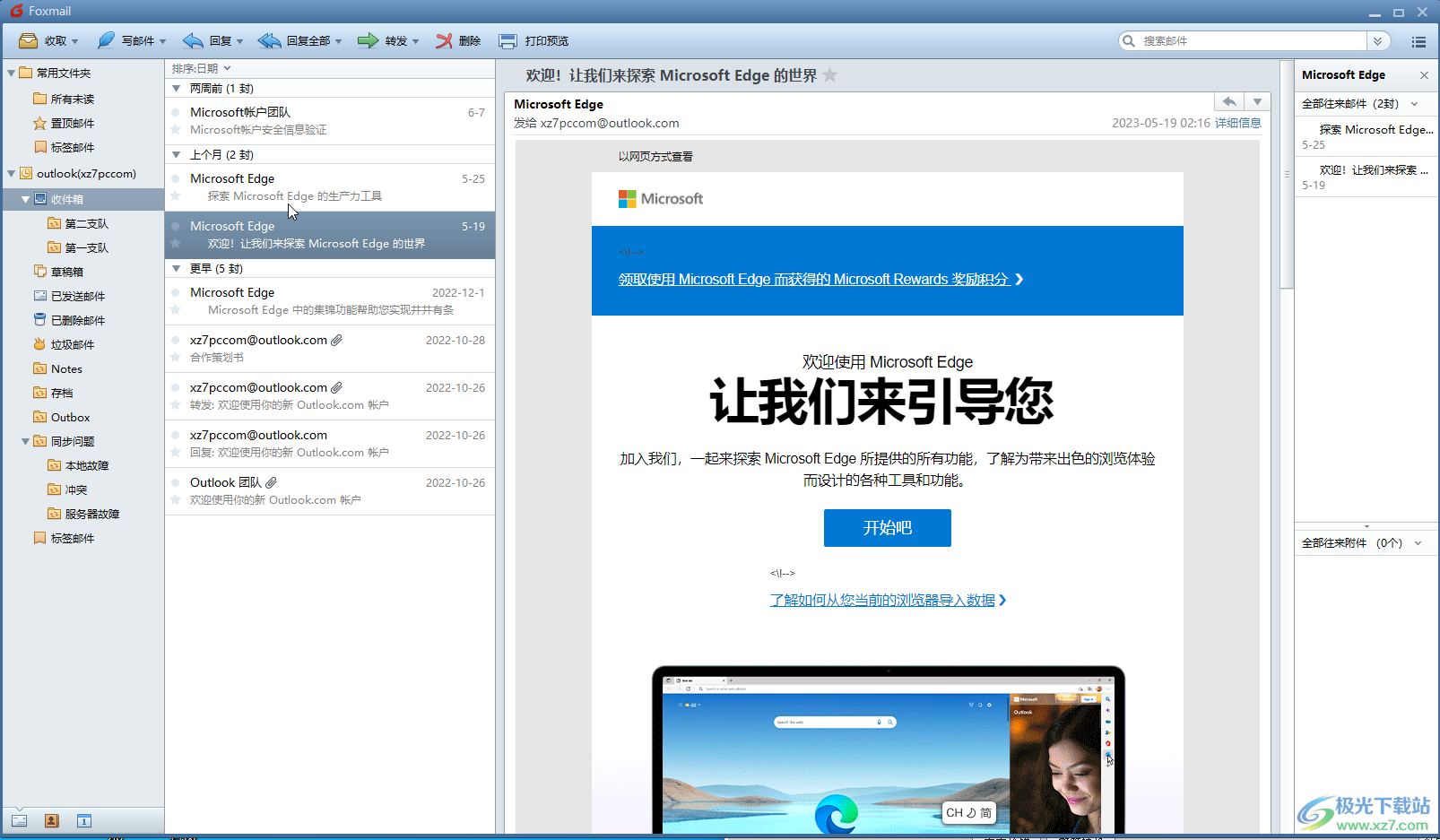Collapse the 两周前 (1 封) group
Screen dimensions: 1440x840
coord(177,89)
